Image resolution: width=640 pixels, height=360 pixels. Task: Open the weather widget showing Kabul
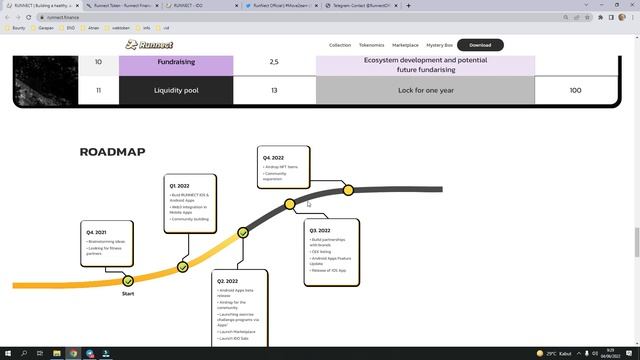[x=554, y=353]
